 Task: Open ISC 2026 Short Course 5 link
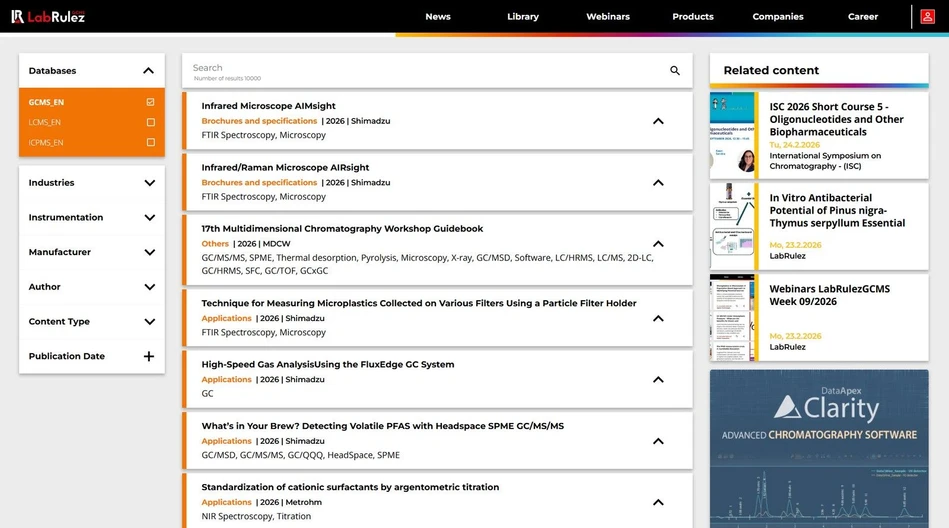pyautogui.click(x=835, y=119)
